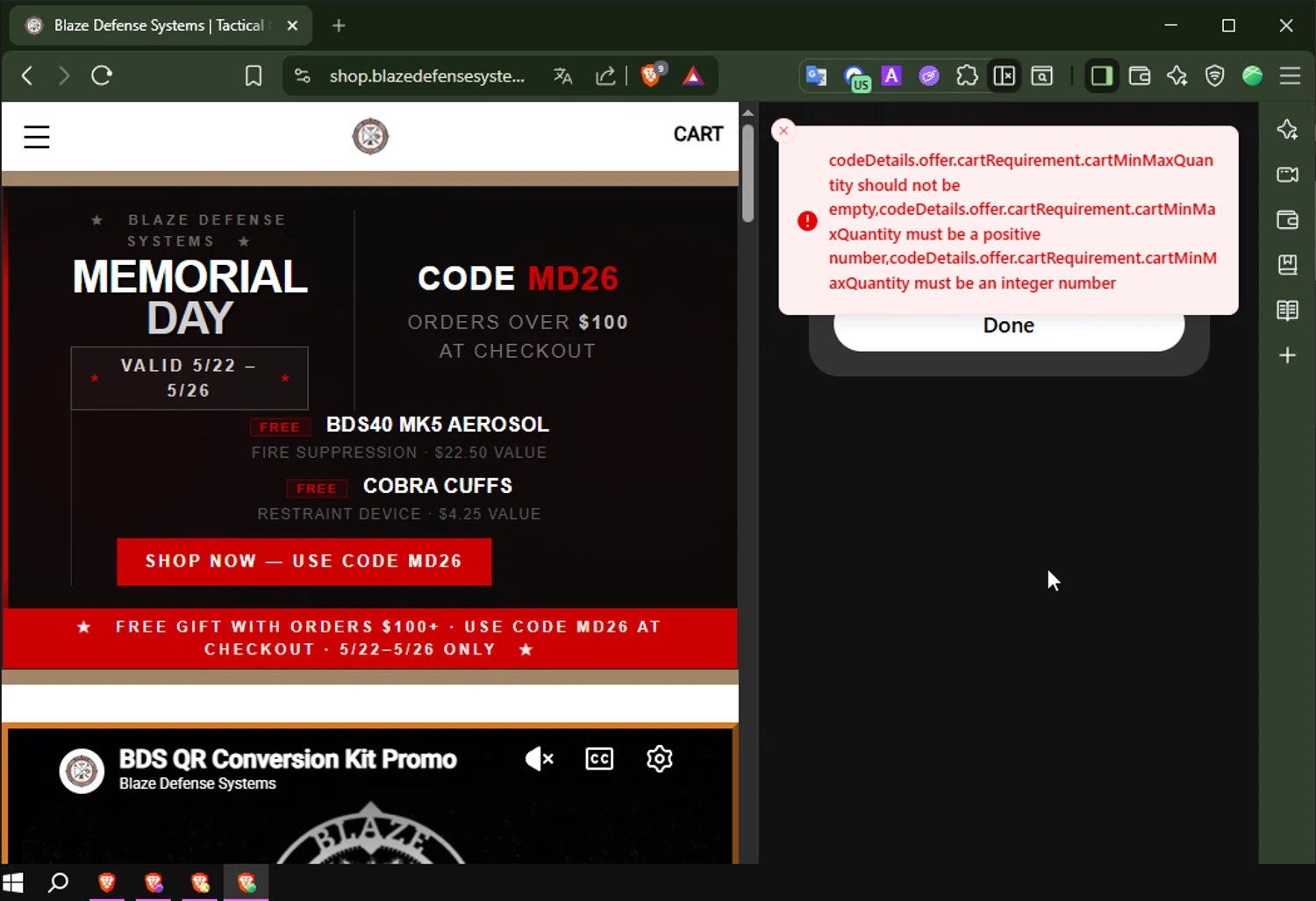Open the browser main menu
The height and width of the screenshot is (901, 1316).
pos(1290,76)
